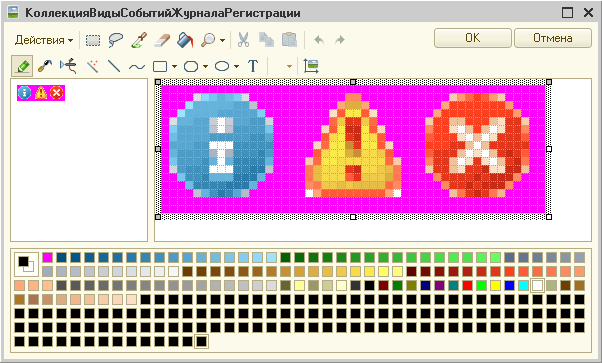Select the airbrush spray tool
This screenshot has height=363, width=602.
pos(68,66)
